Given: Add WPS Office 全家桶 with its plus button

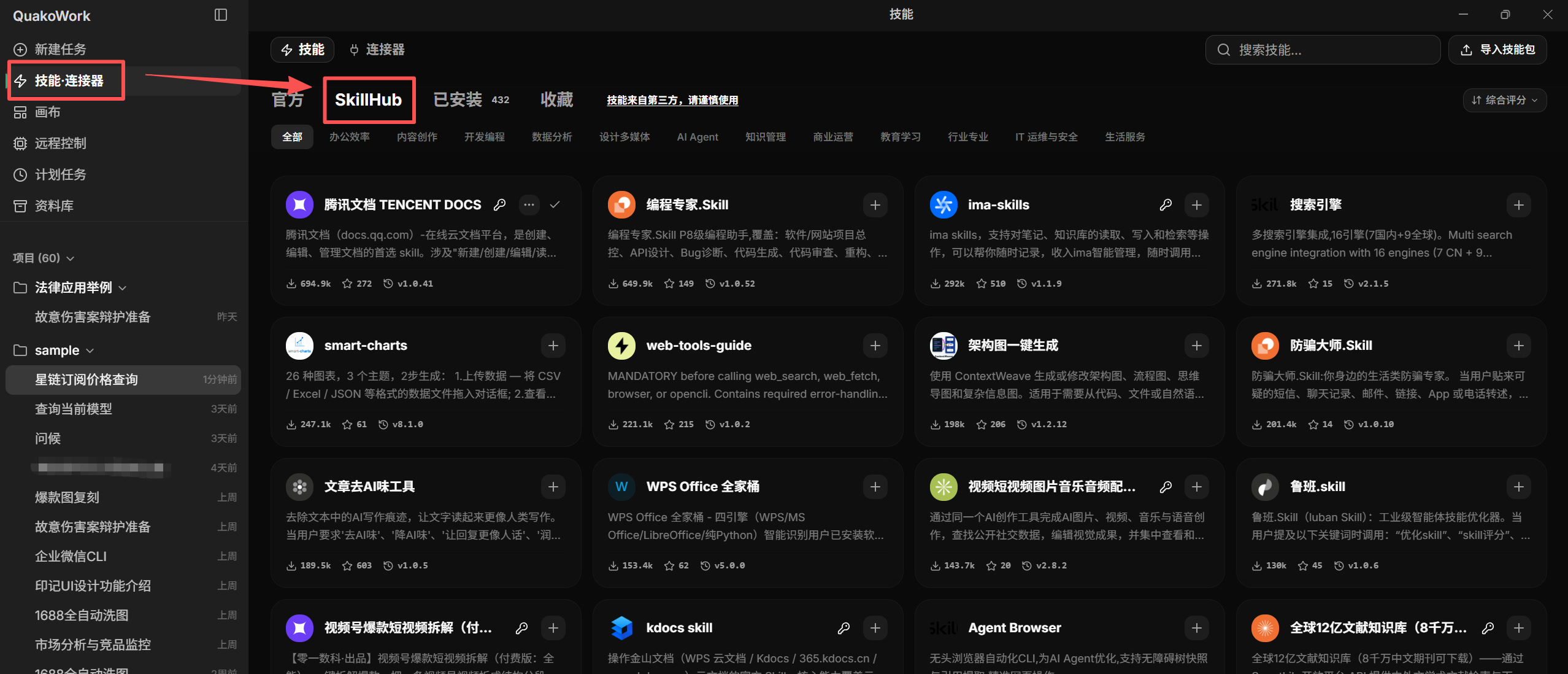Looking at the screenshot, I should click(875, 487).
